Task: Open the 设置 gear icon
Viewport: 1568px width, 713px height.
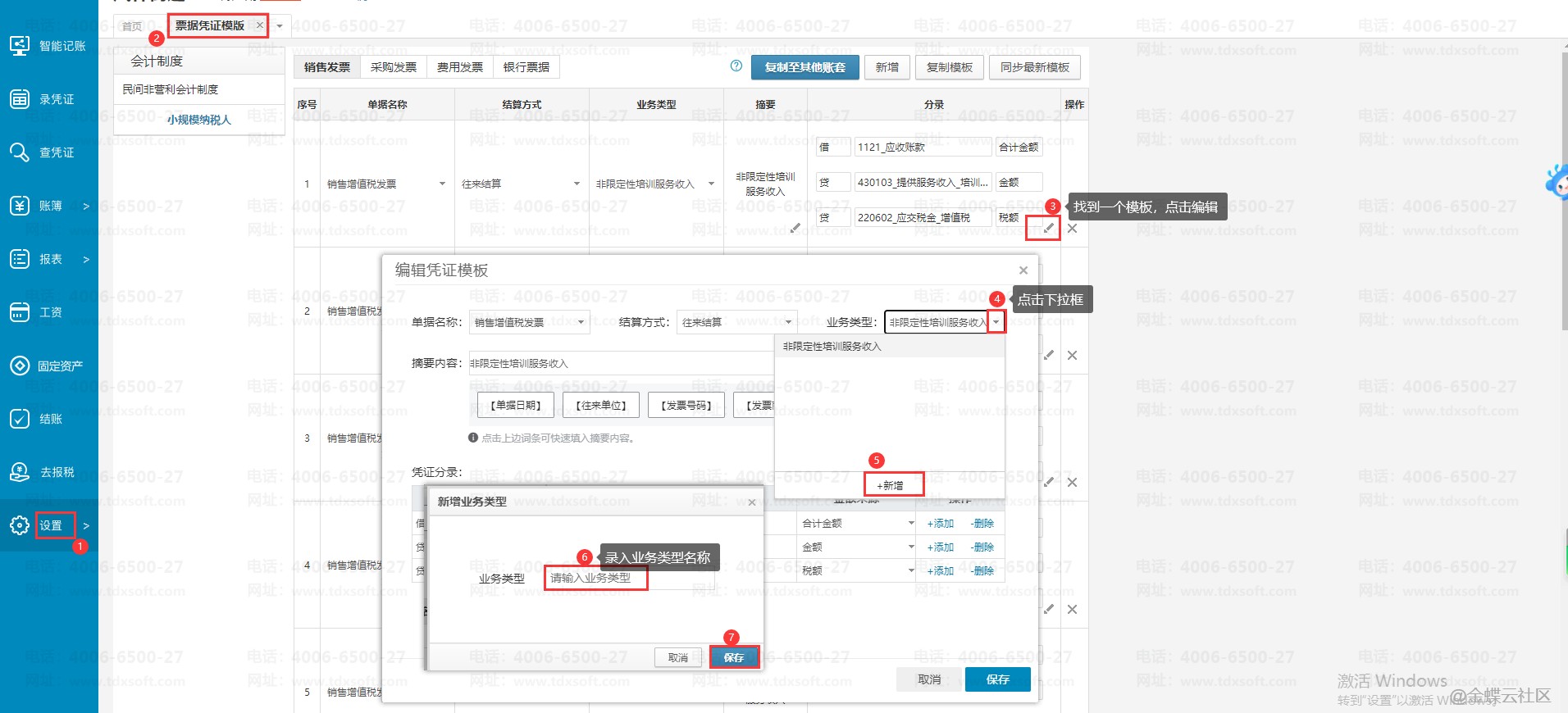Action: [20, 525]
